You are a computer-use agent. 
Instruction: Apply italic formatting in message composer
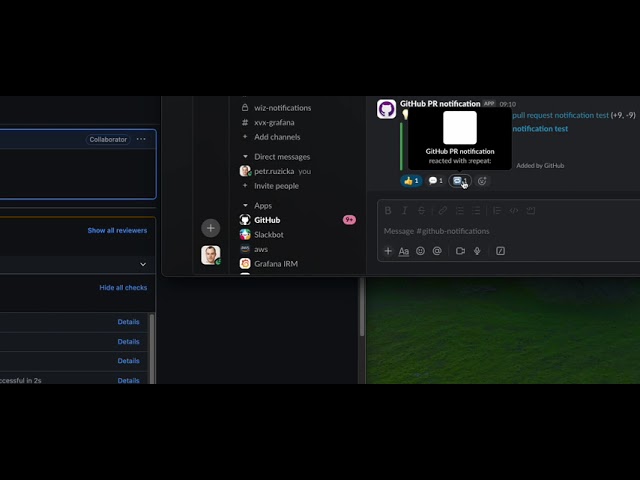tap(404, 211)
